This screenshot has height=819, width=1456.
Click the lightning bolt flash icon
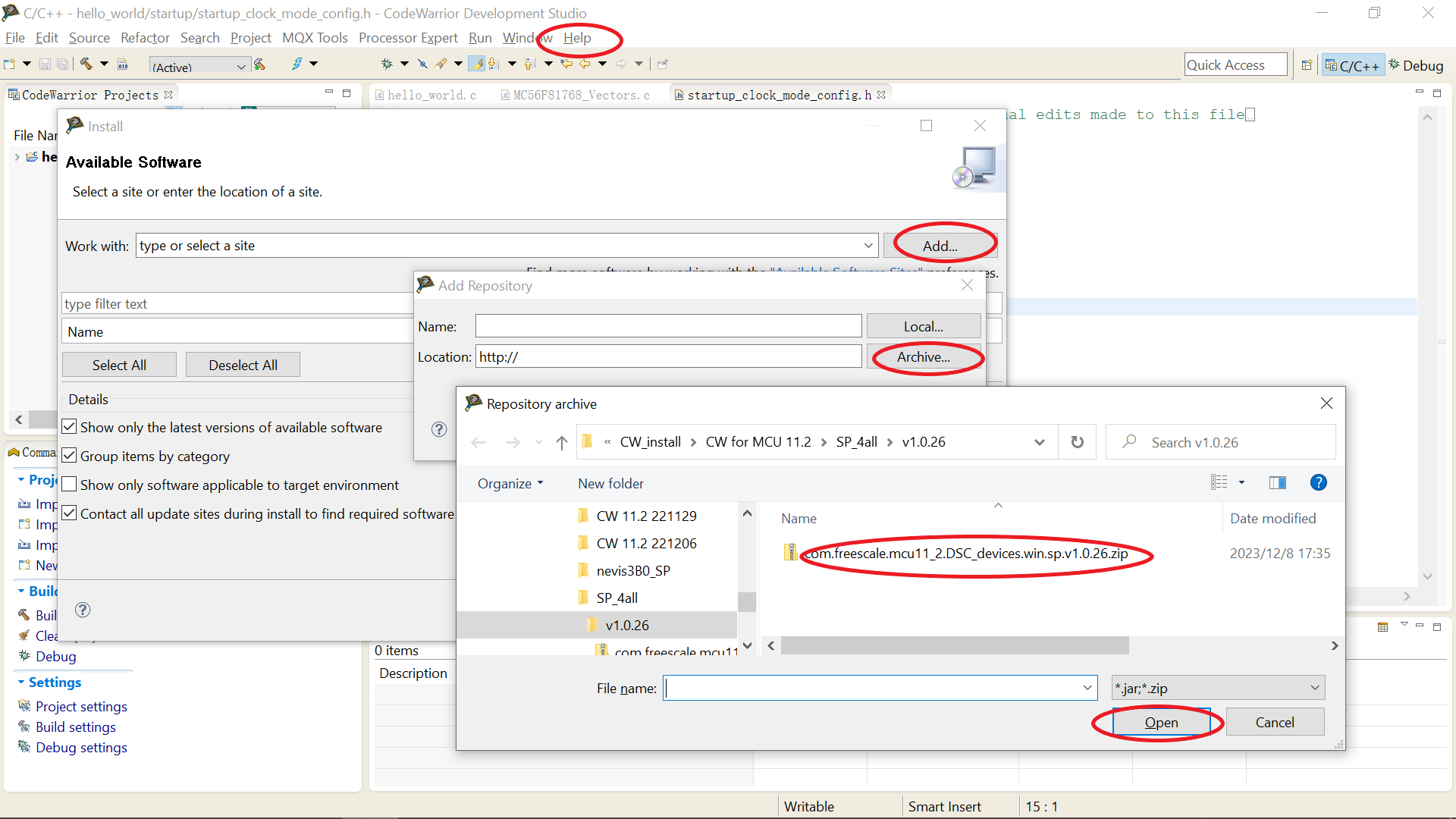click(297, 64)
